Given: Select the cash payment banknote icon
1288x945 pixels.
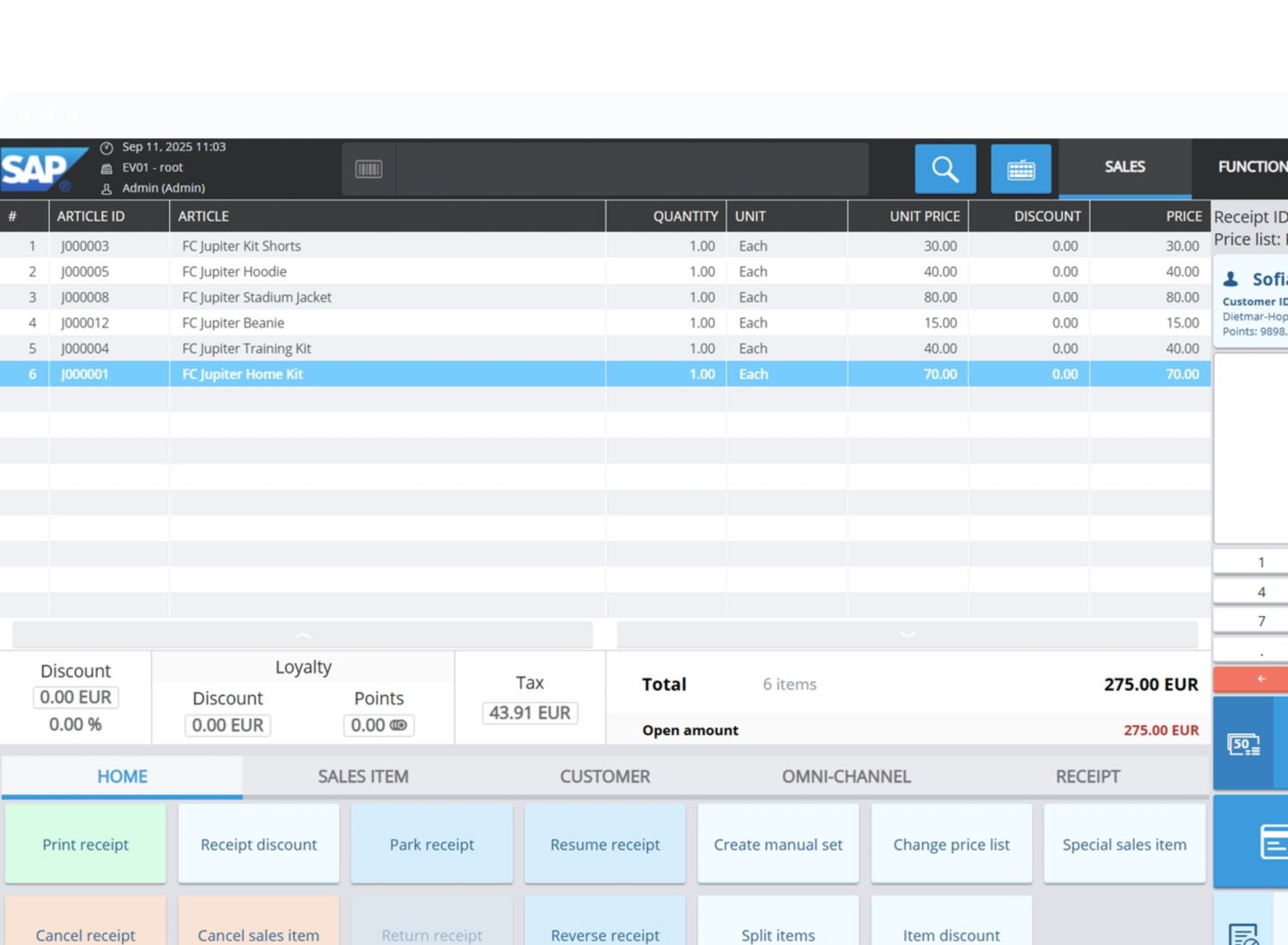Looking at the screenshot, I should tap(1243, 744).
